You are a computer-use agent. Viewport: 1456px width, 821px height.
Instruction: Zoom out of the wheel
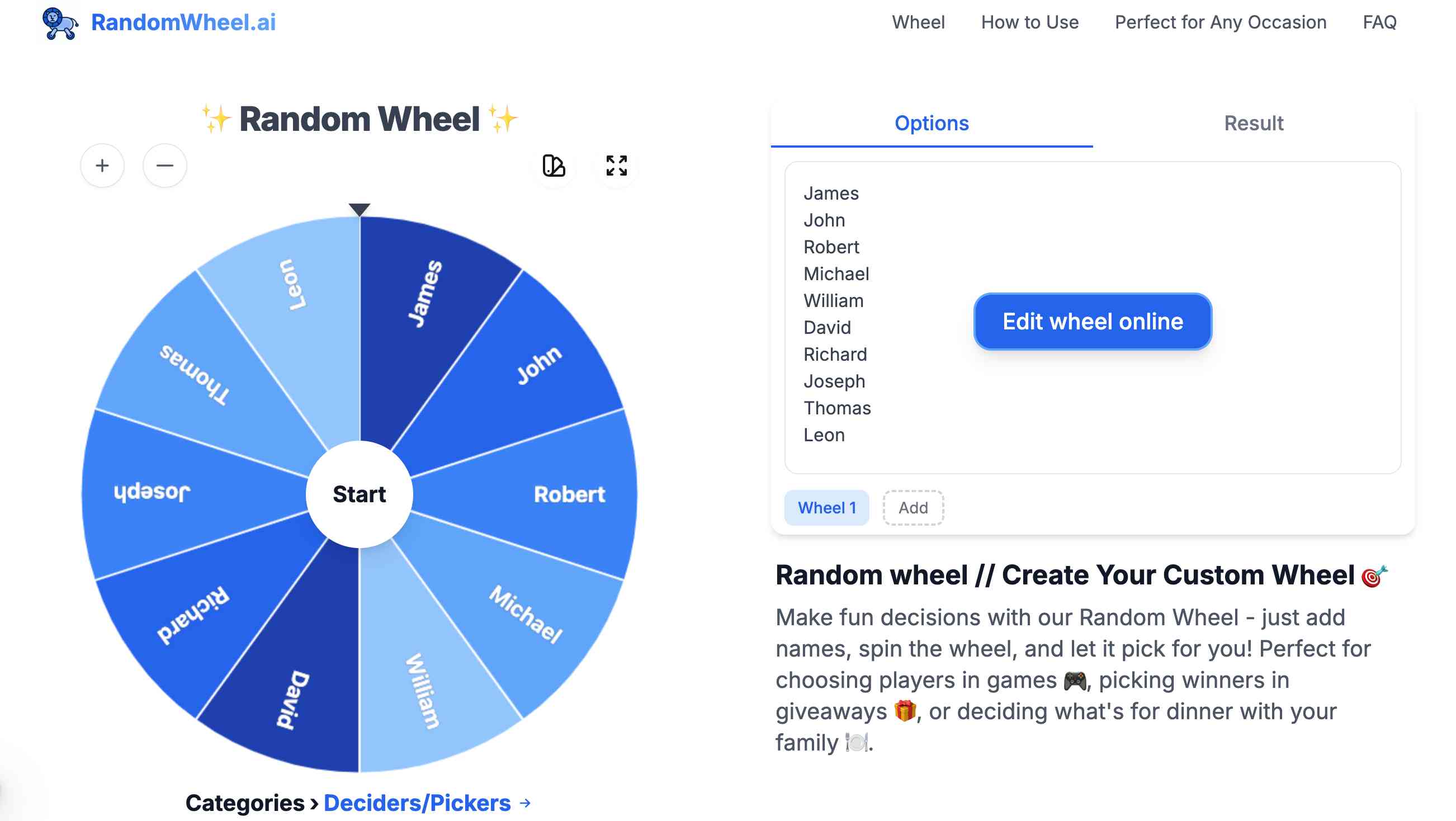click(164, 166)
